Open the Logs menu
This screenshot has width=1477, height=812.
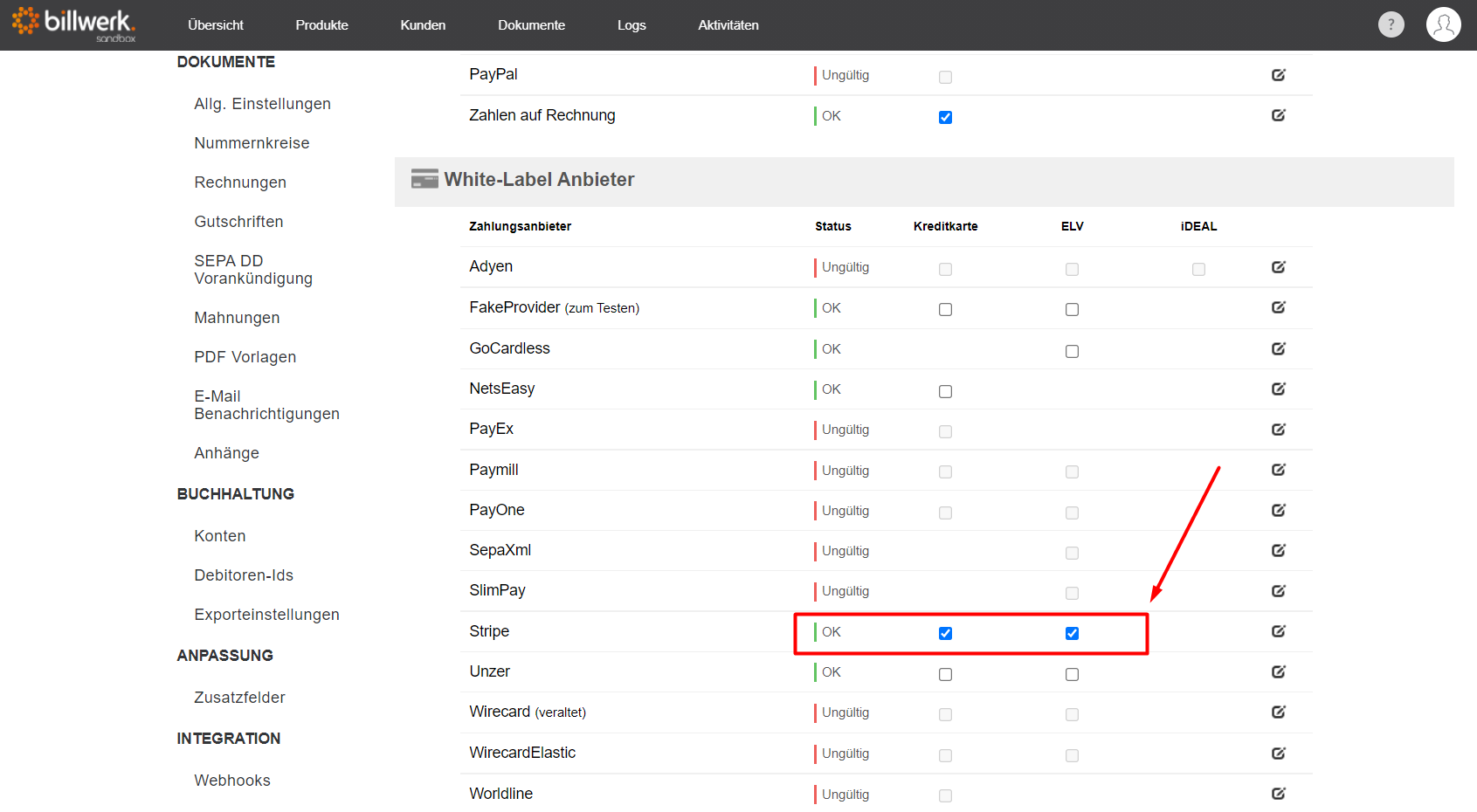pyautogui.click(x=632, y=25)
